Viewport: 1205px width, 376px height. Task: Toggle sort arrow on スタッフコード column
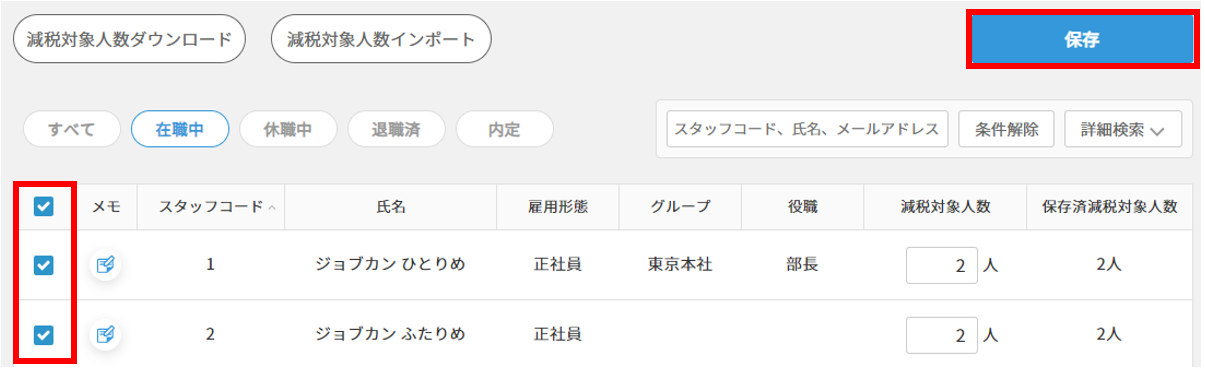pos(272,208)
